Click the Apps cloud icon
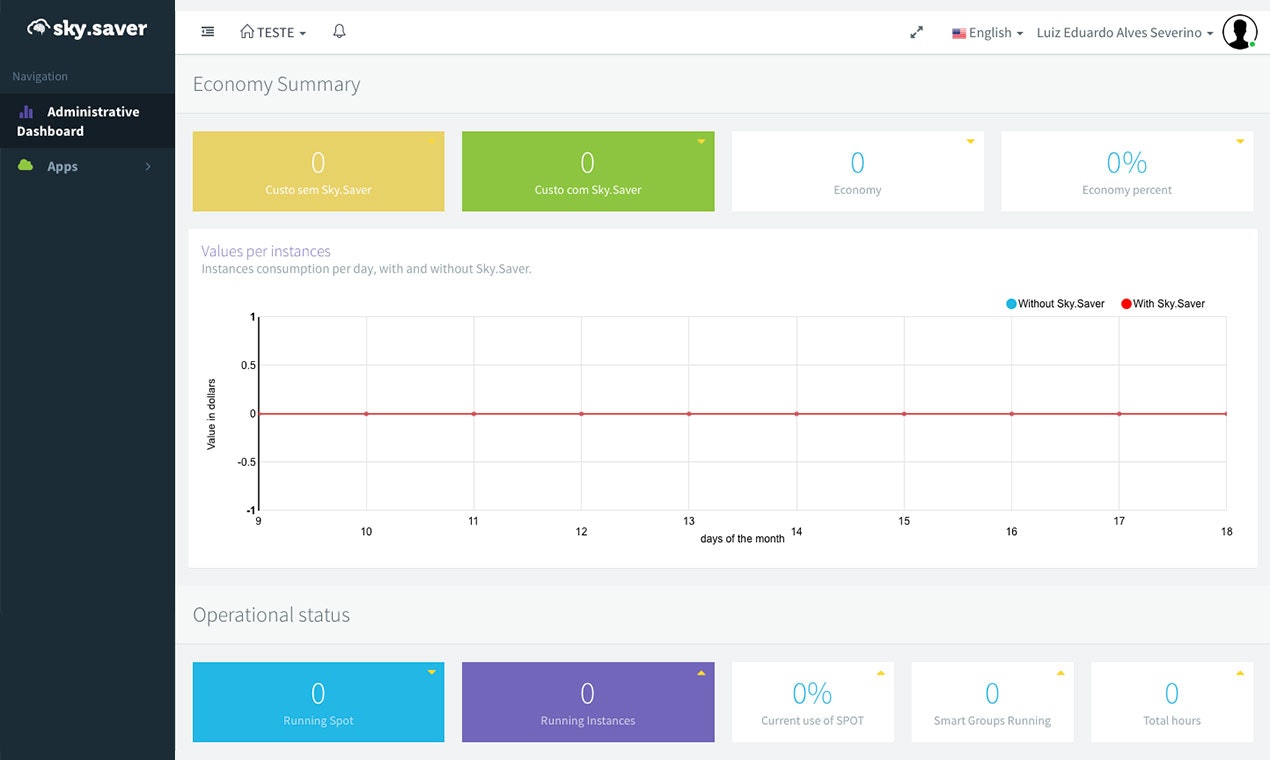 point(26,166)
